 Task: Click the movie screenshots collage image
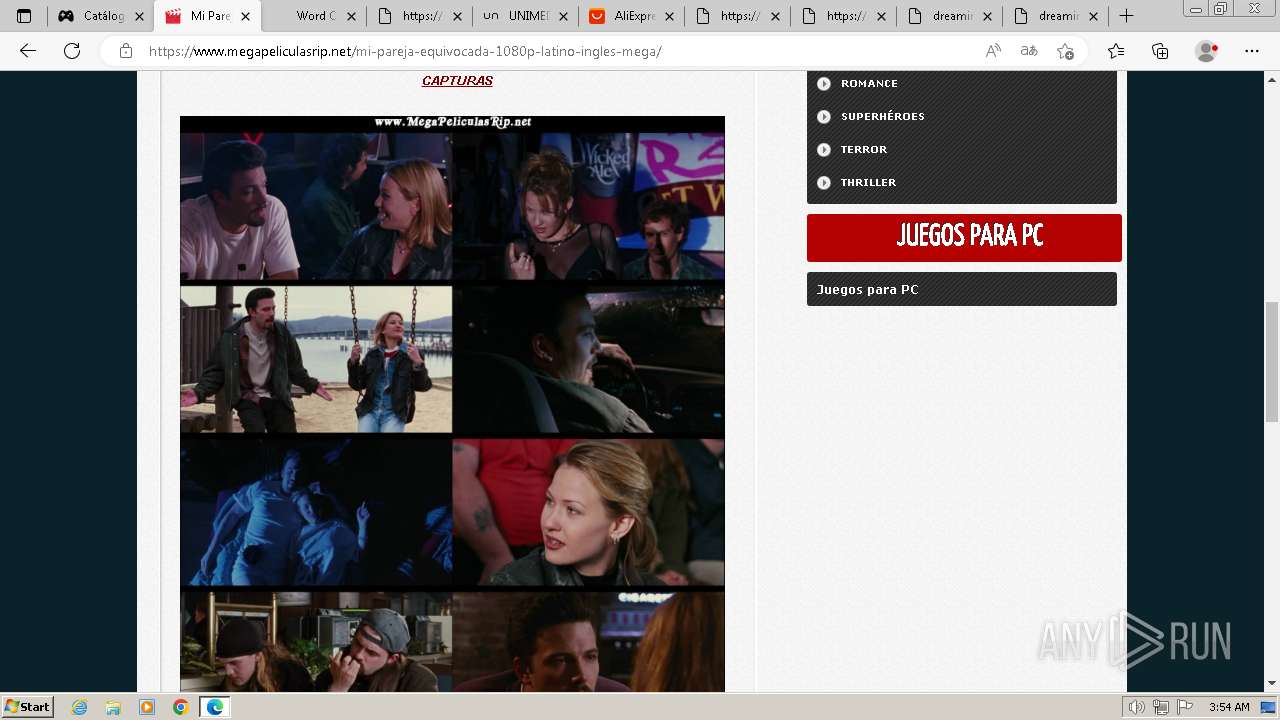tap(452, 404)
